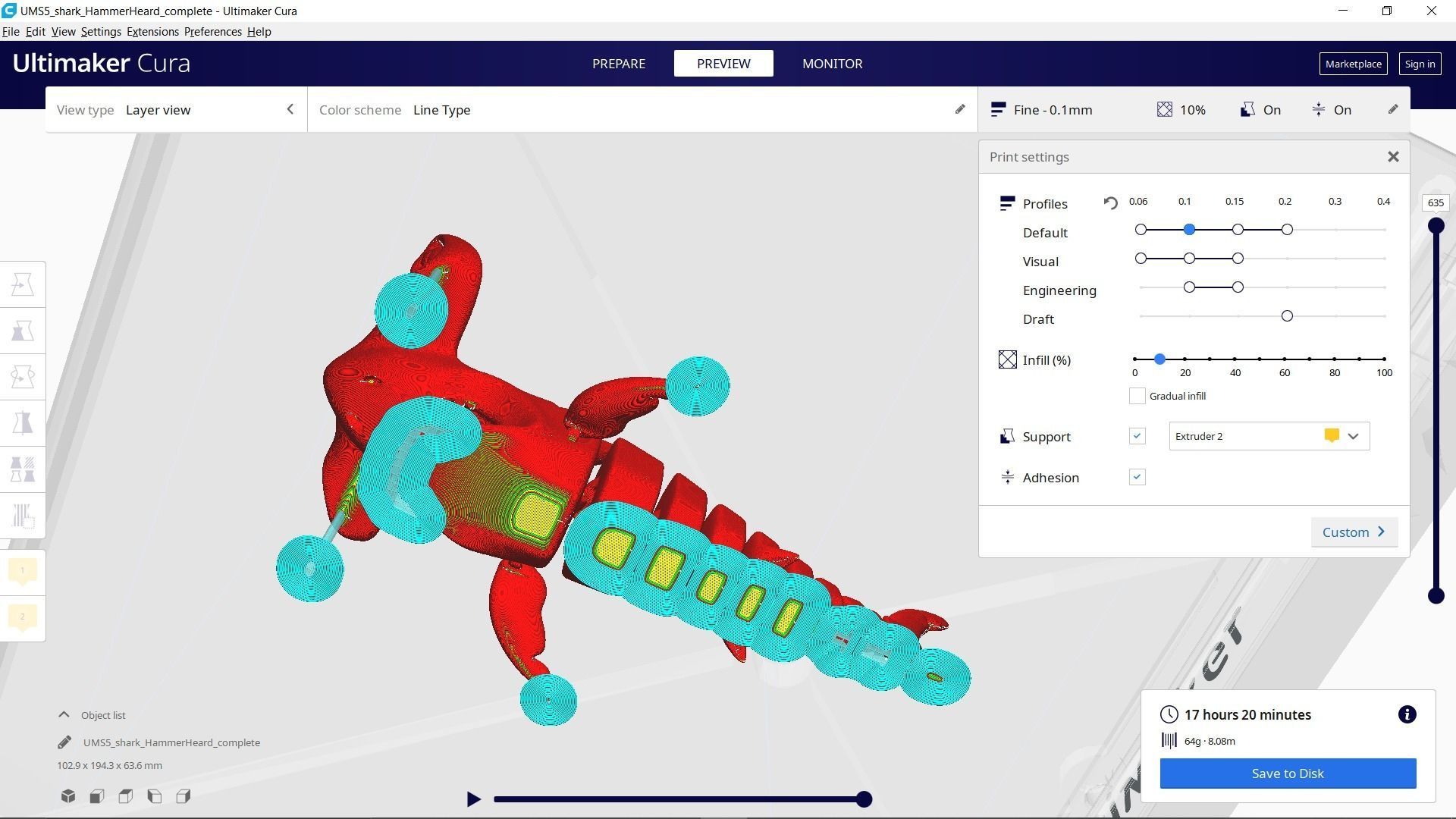Toggle the Adhesion checkbox

[x=1137, y=477]
